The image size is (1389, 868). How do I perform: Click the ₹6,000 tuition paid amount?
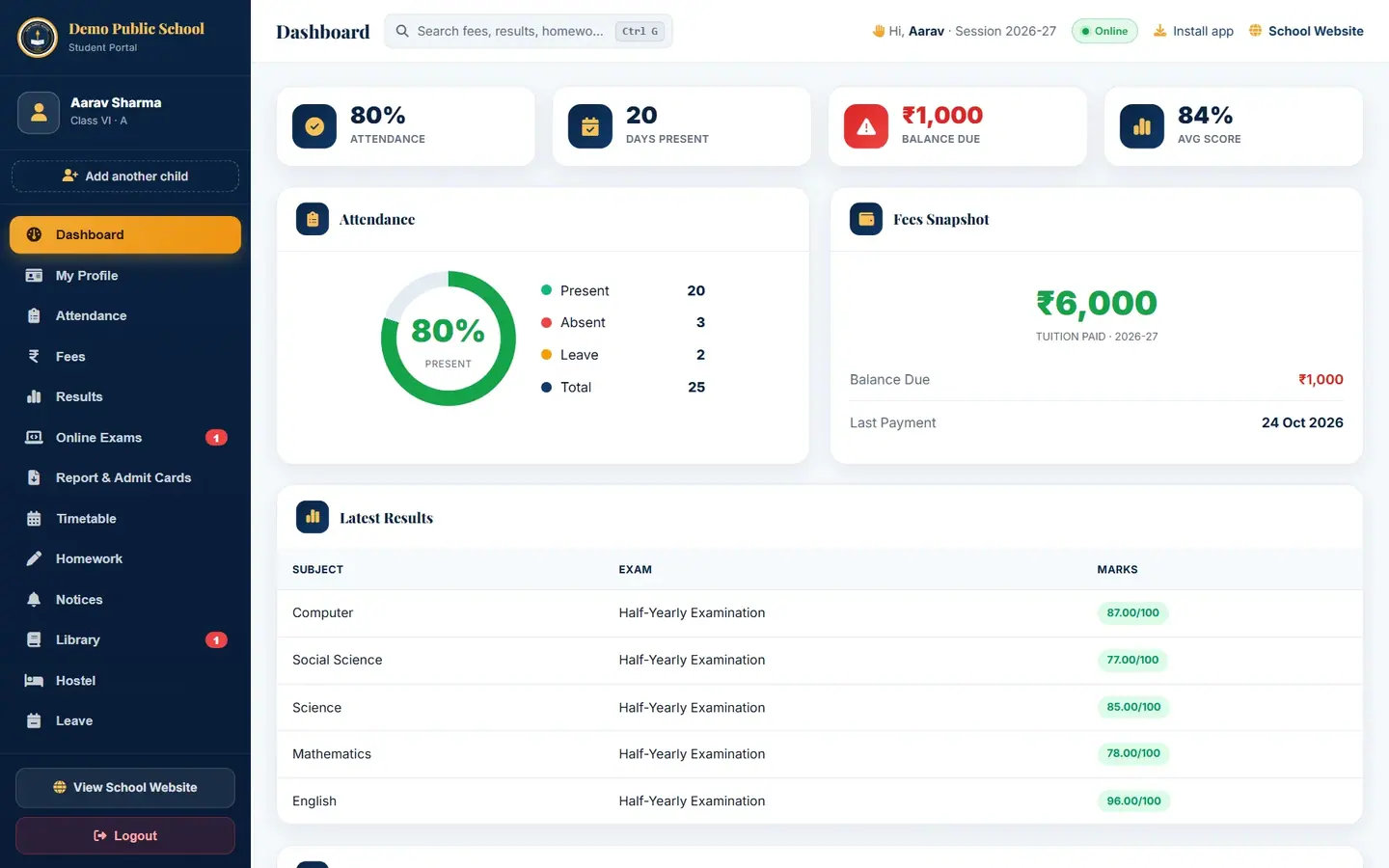[x=1097, y=304]
